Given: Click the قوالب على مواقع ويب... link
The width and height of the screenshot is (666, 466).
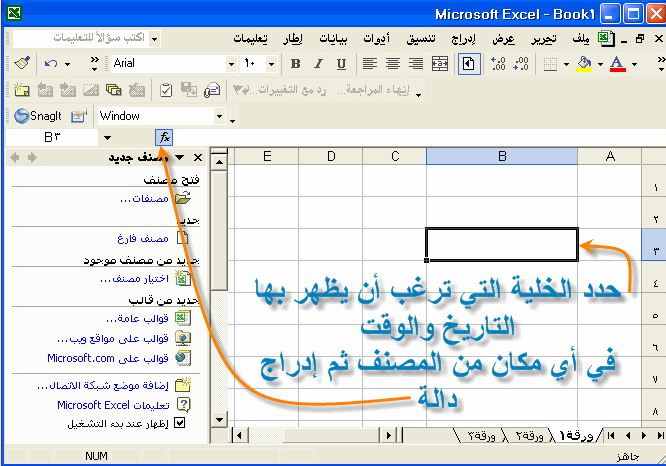Looking at the screenshot, I should (x=113, y=339).
